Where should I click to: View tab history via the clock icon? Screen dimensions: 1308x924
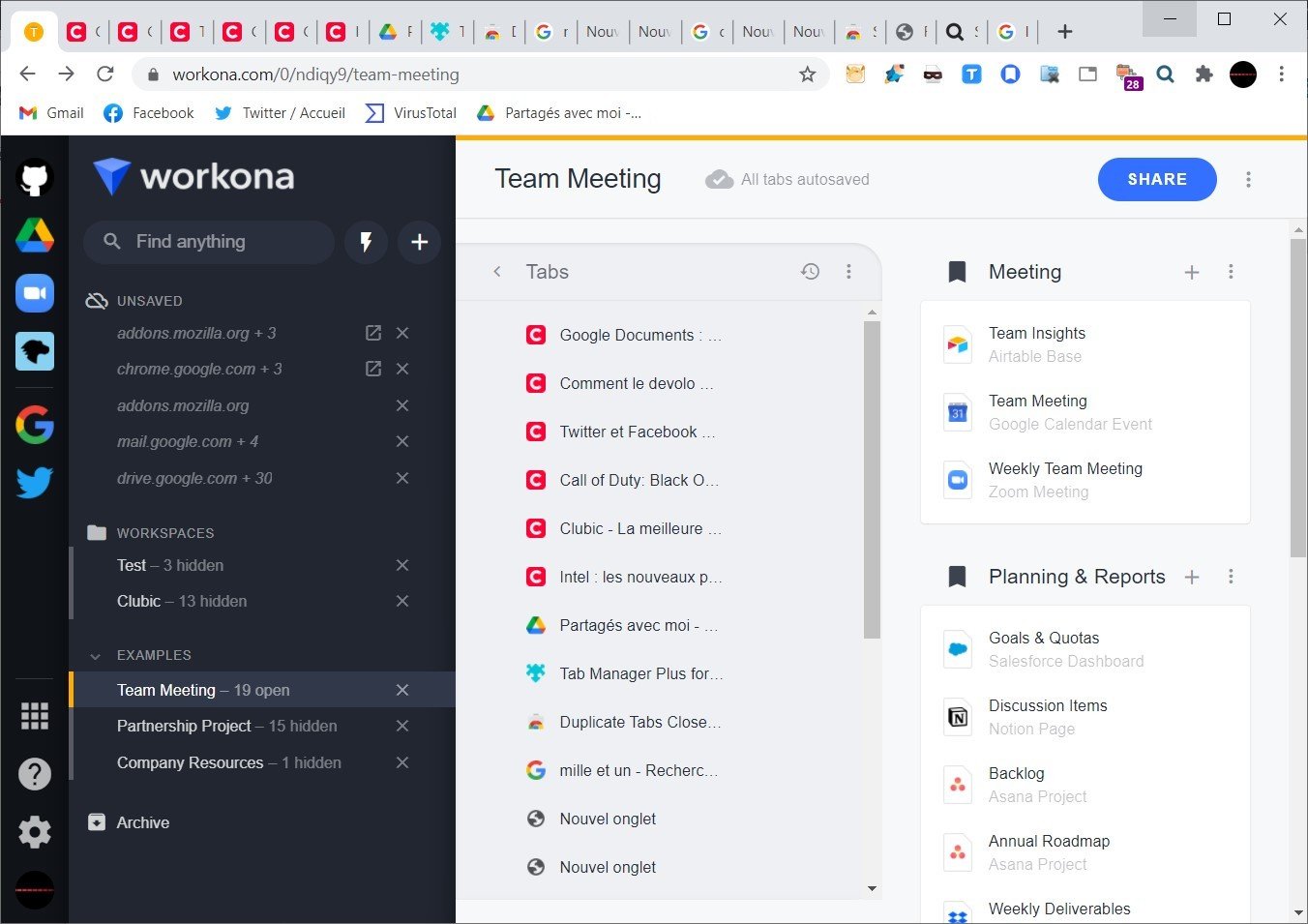pos(811,272)
